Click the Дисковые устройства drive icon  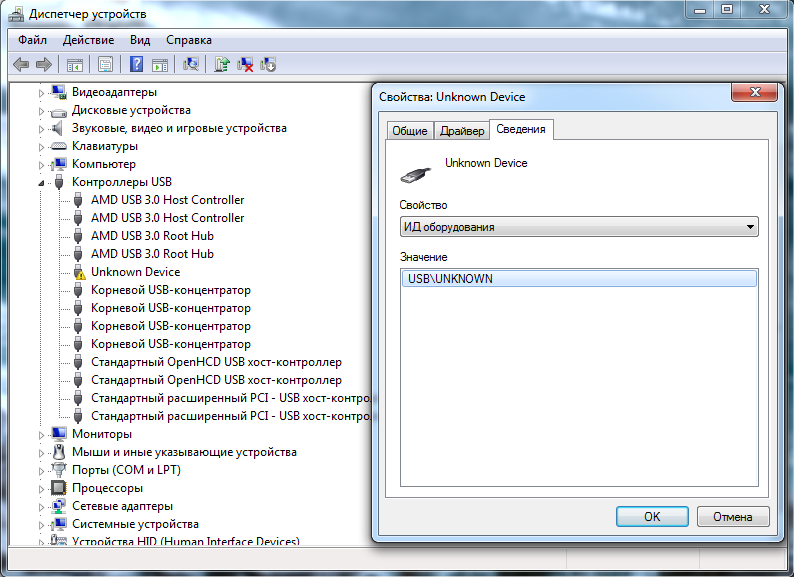(x=59, y=111)
